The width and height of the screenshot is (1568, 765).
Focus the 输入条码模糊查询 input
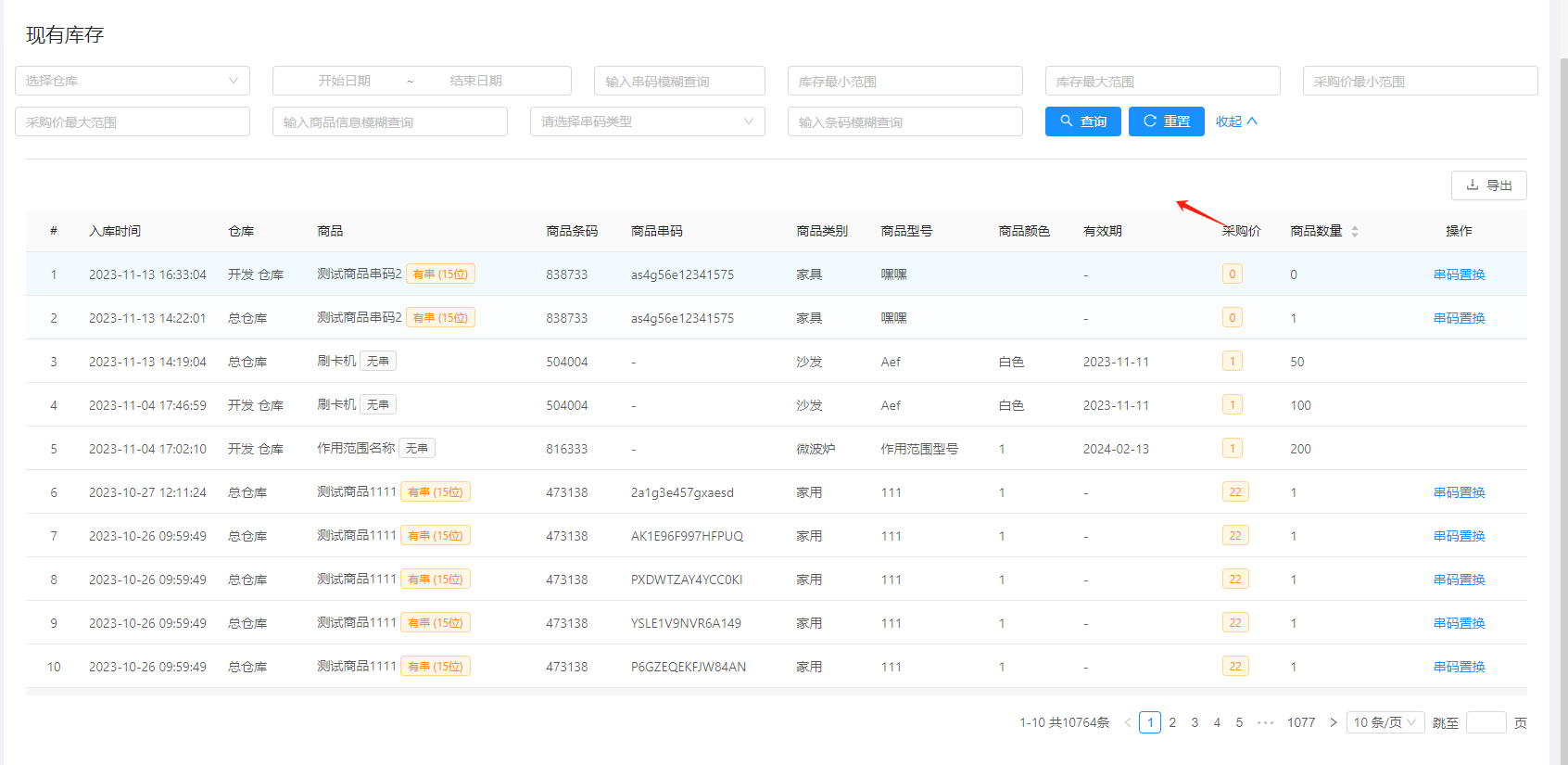coord(904,121)
